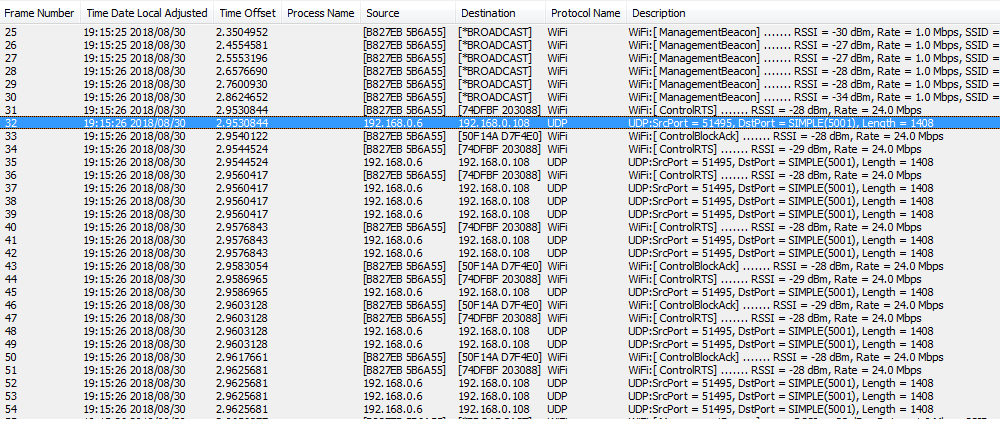Click the Destination column header
This screenshot has height=425, width=1004.
coord(489,13)
